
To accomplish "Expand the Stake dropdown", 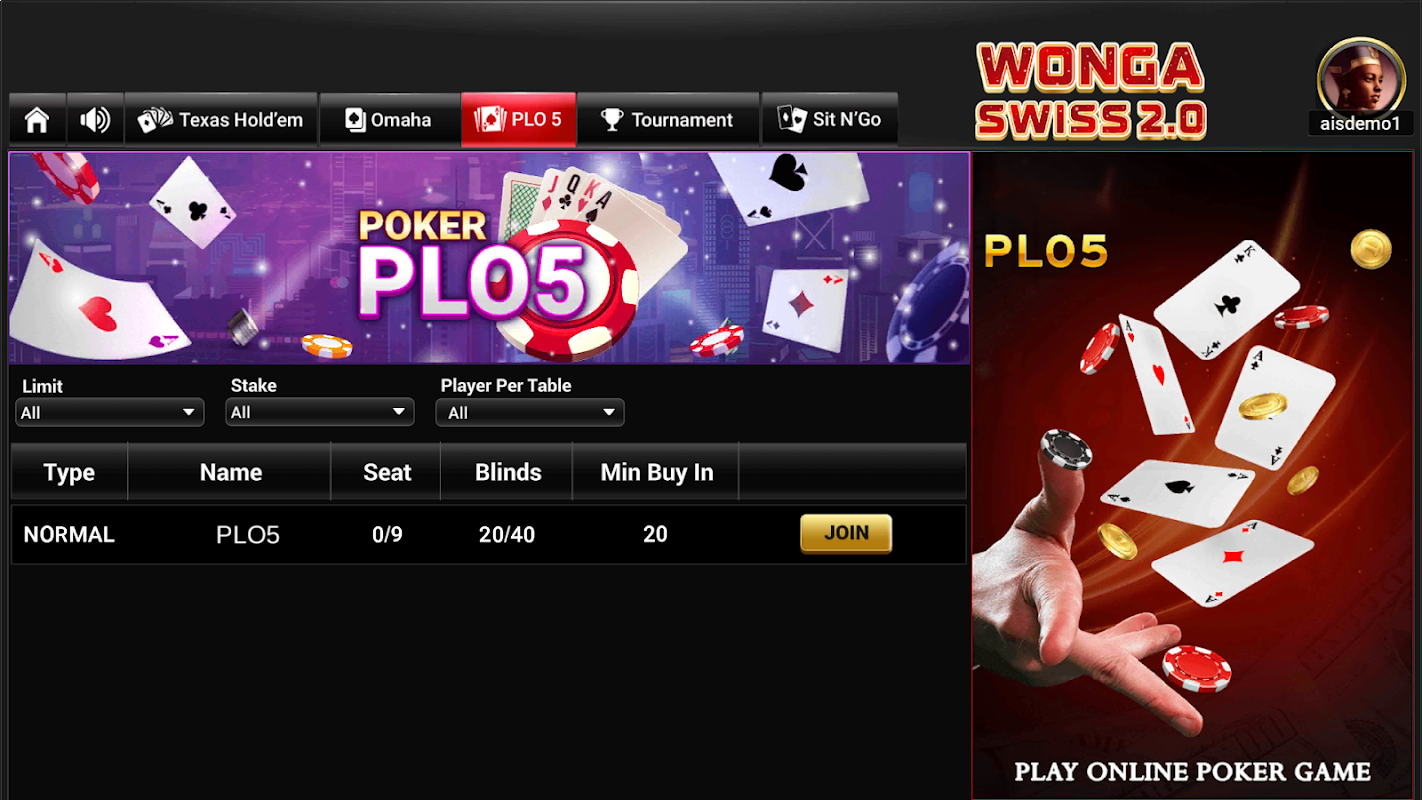I will pyautogui.click(x=320, y=412).
